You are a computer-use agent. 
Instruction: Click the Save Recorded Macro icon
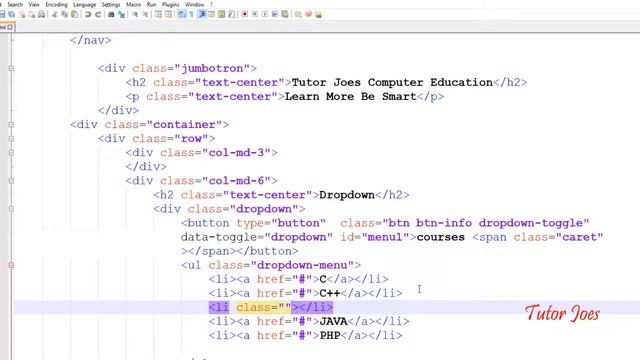[285, 14]
